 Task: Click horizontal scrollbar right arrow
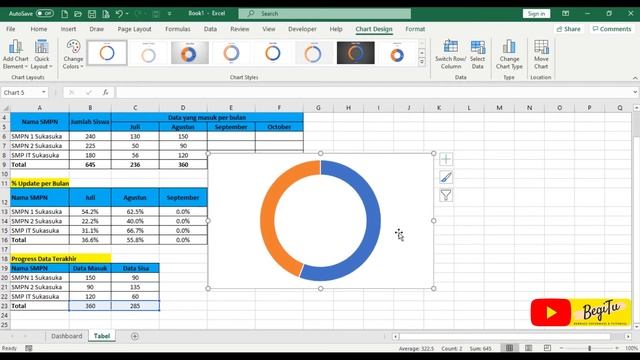click(628, 336)
